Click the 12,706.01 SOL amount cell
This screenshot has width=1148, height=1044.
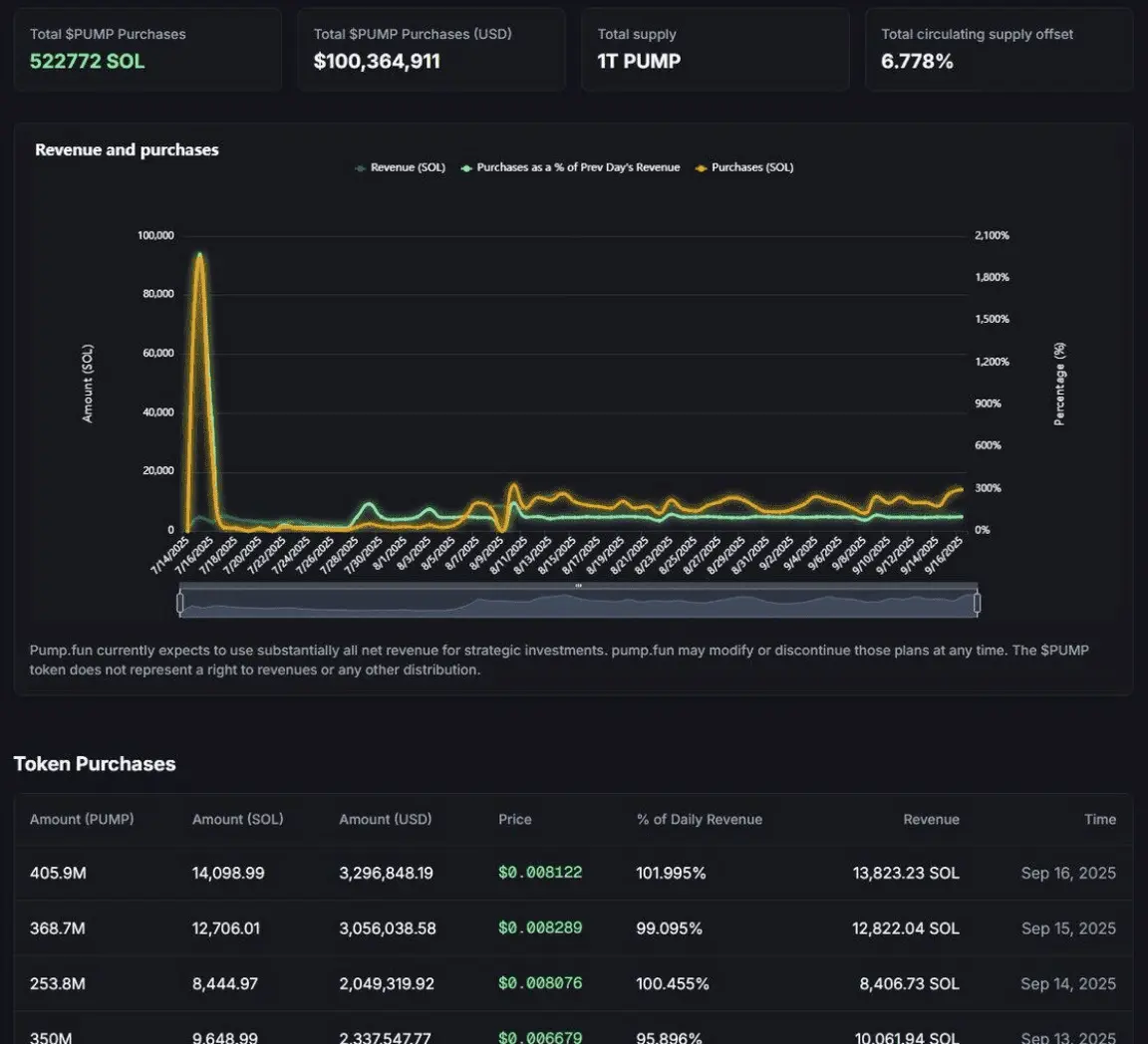pyautogui.click(x=226, y=928)
